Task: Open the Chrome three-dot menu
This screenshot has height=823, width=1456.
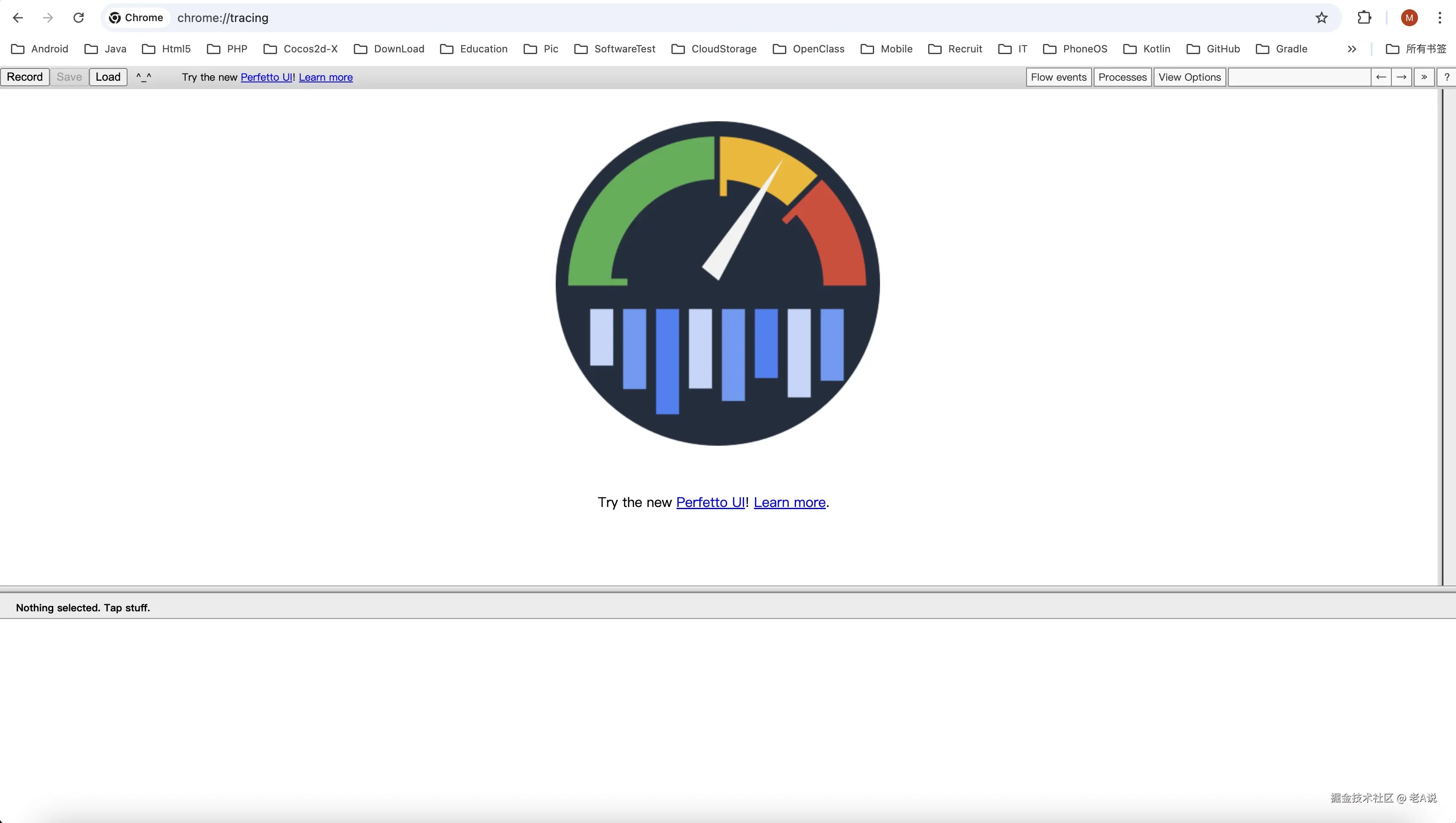Action: (1440, 18)
